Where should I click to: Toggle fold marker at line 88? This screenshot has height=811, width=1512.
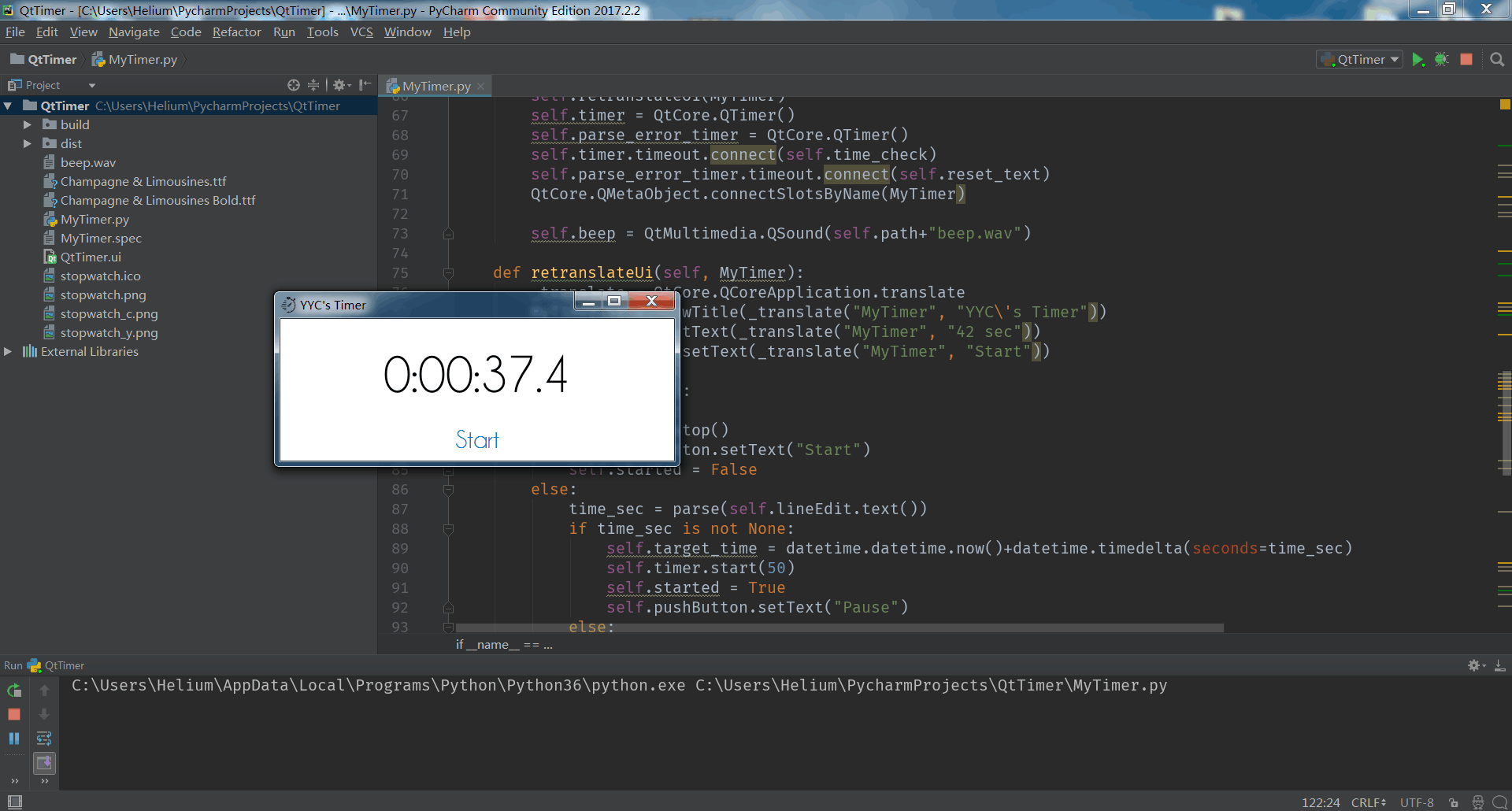[x=448, y=529]
